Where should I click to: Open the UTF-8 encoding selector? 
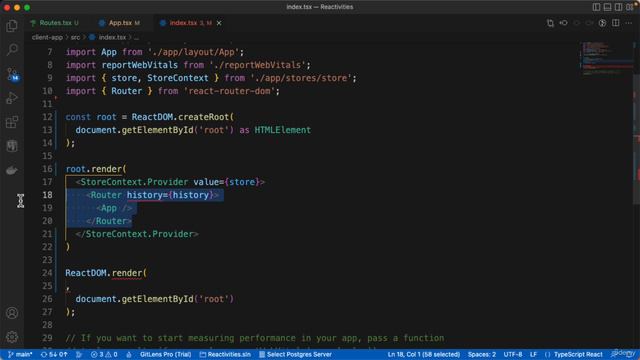tap(513, 354)
